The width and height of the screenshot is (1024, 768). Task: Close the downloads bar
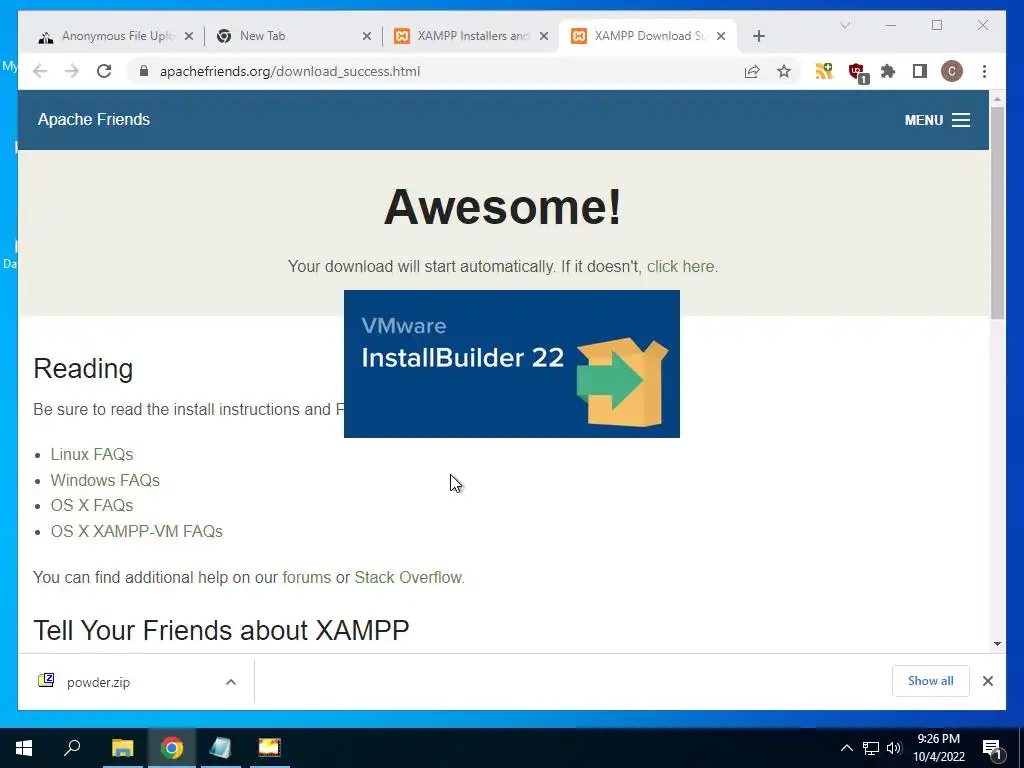987,681
